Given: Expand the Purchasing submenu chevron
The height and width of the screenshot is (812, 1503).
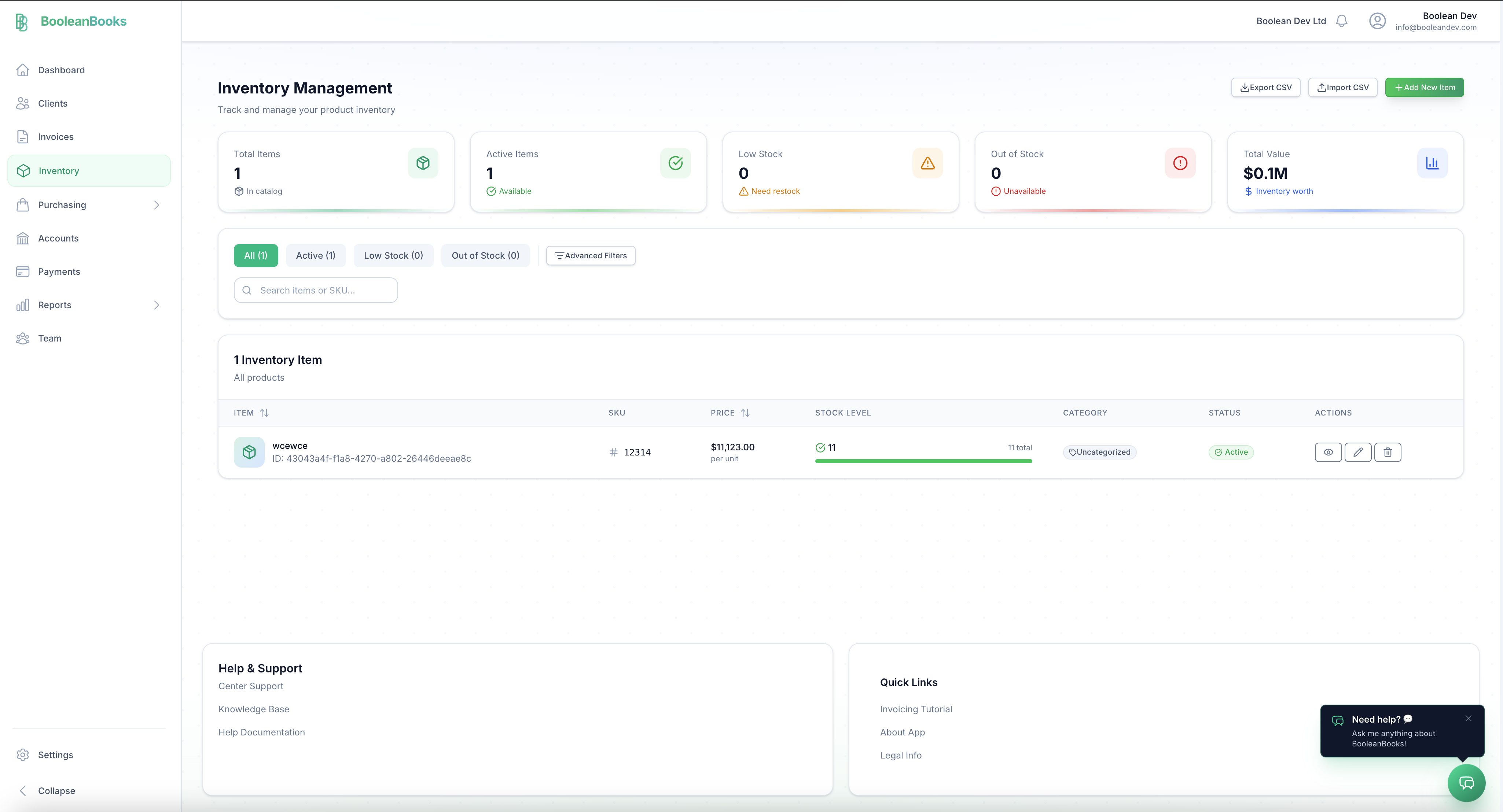Looking at the screenshot, I should pyautogui.click(x=157, y=205).
